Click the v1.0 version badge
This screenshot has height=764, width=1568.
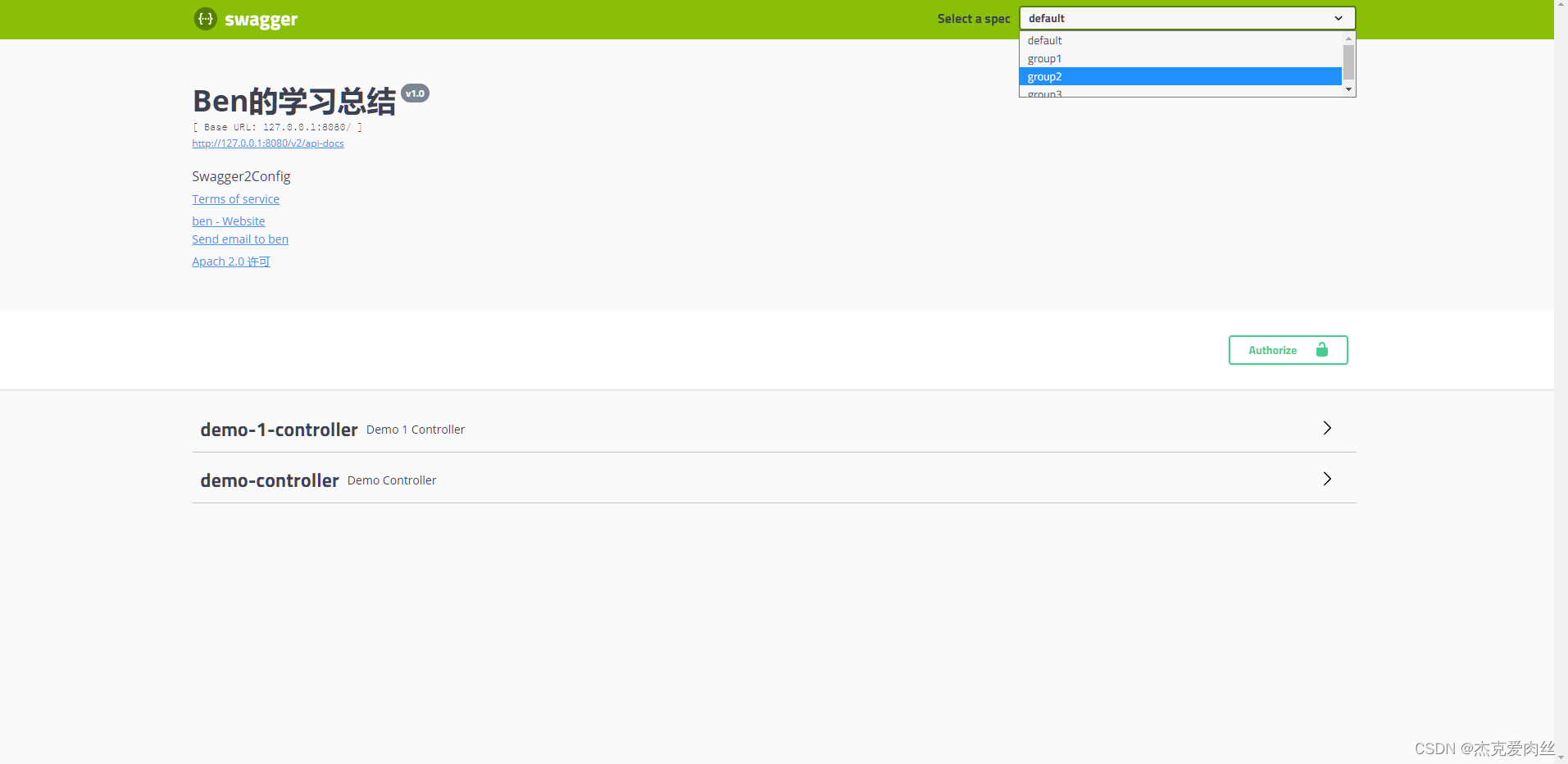415,93
